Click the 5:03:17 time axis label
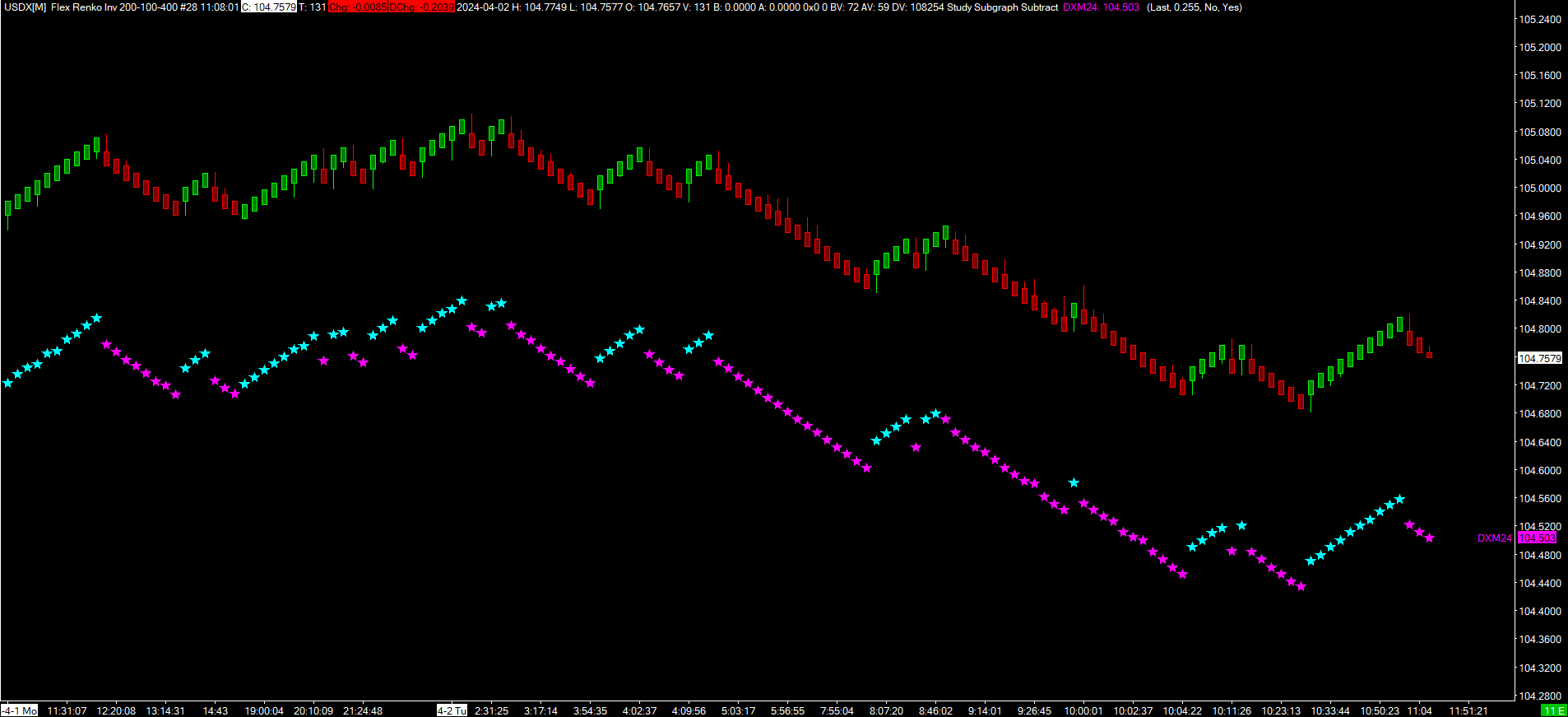This screenshot has width=1568, height=717. pyautogui.click(x=738, y=710)
